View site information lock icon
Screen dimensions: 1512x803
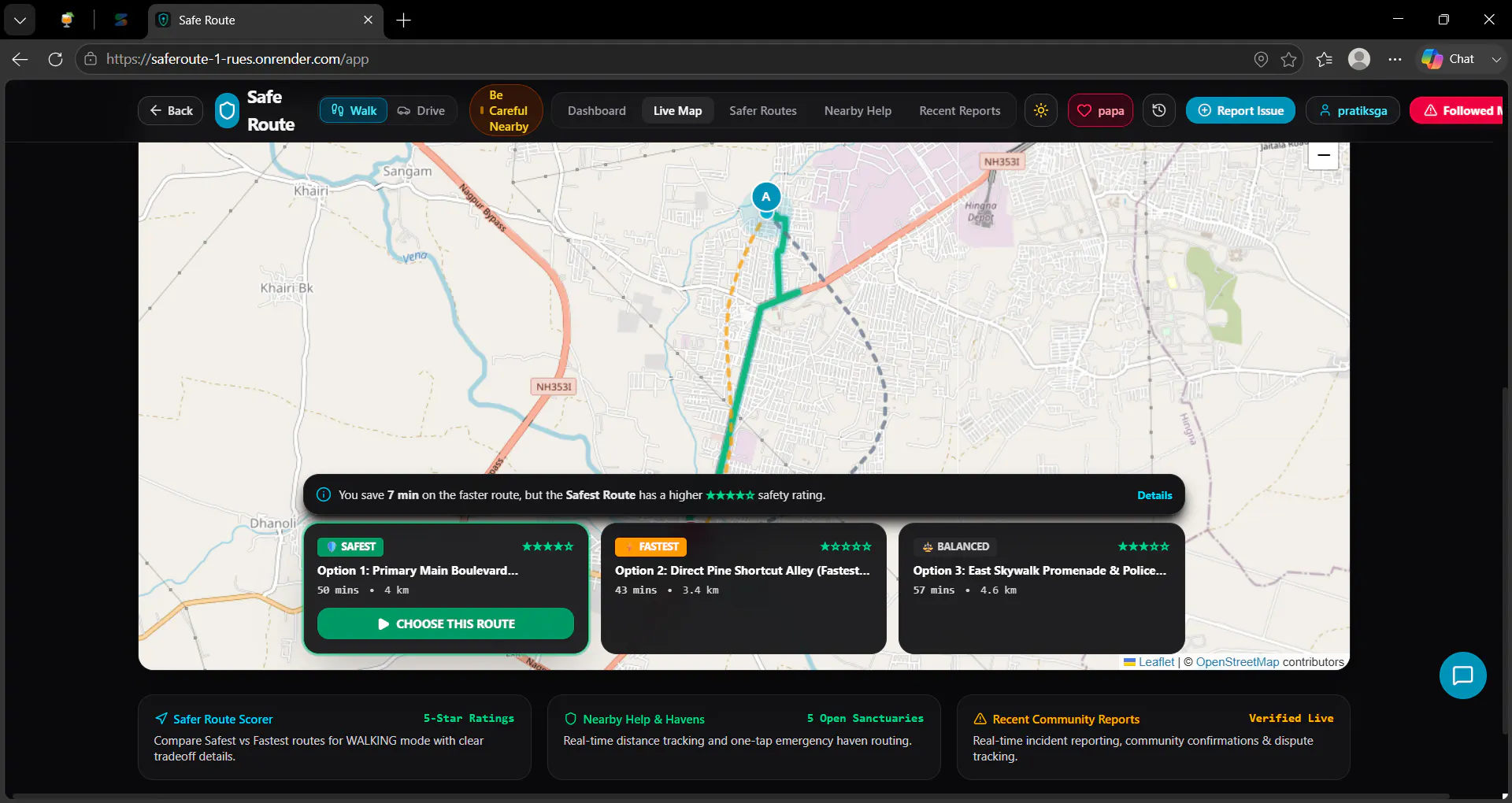coord(91,59)
